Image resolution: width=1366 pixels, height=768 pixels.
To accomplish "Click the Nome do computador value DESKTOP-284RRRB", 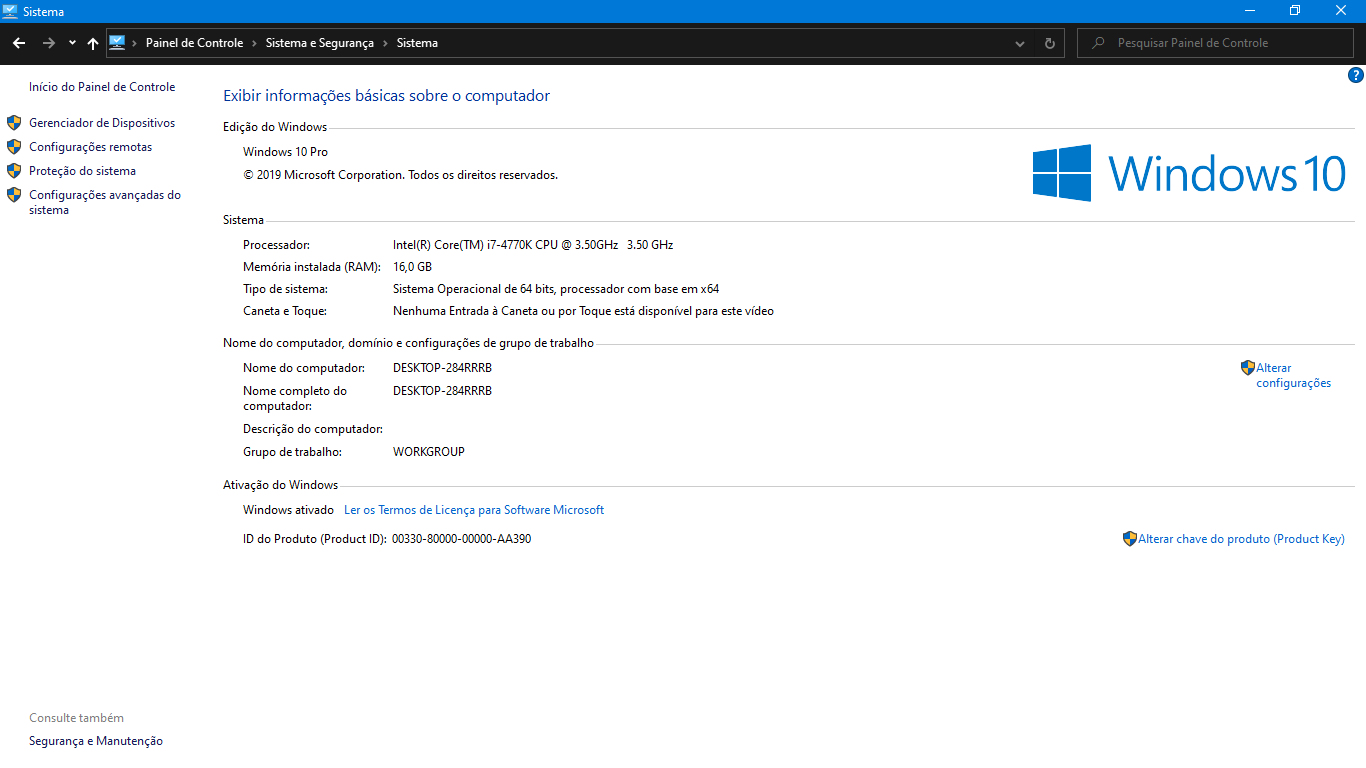I will click(442, 368).
